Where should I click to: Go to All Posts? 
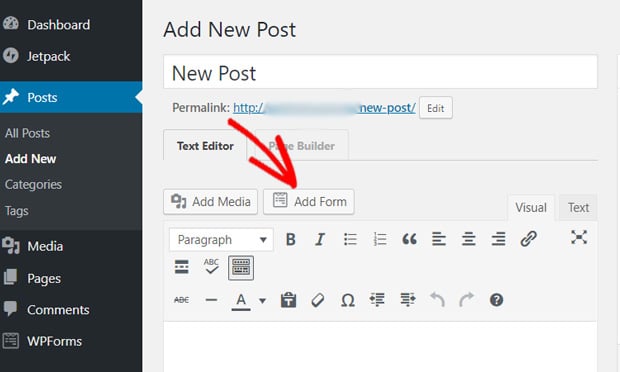27,133
